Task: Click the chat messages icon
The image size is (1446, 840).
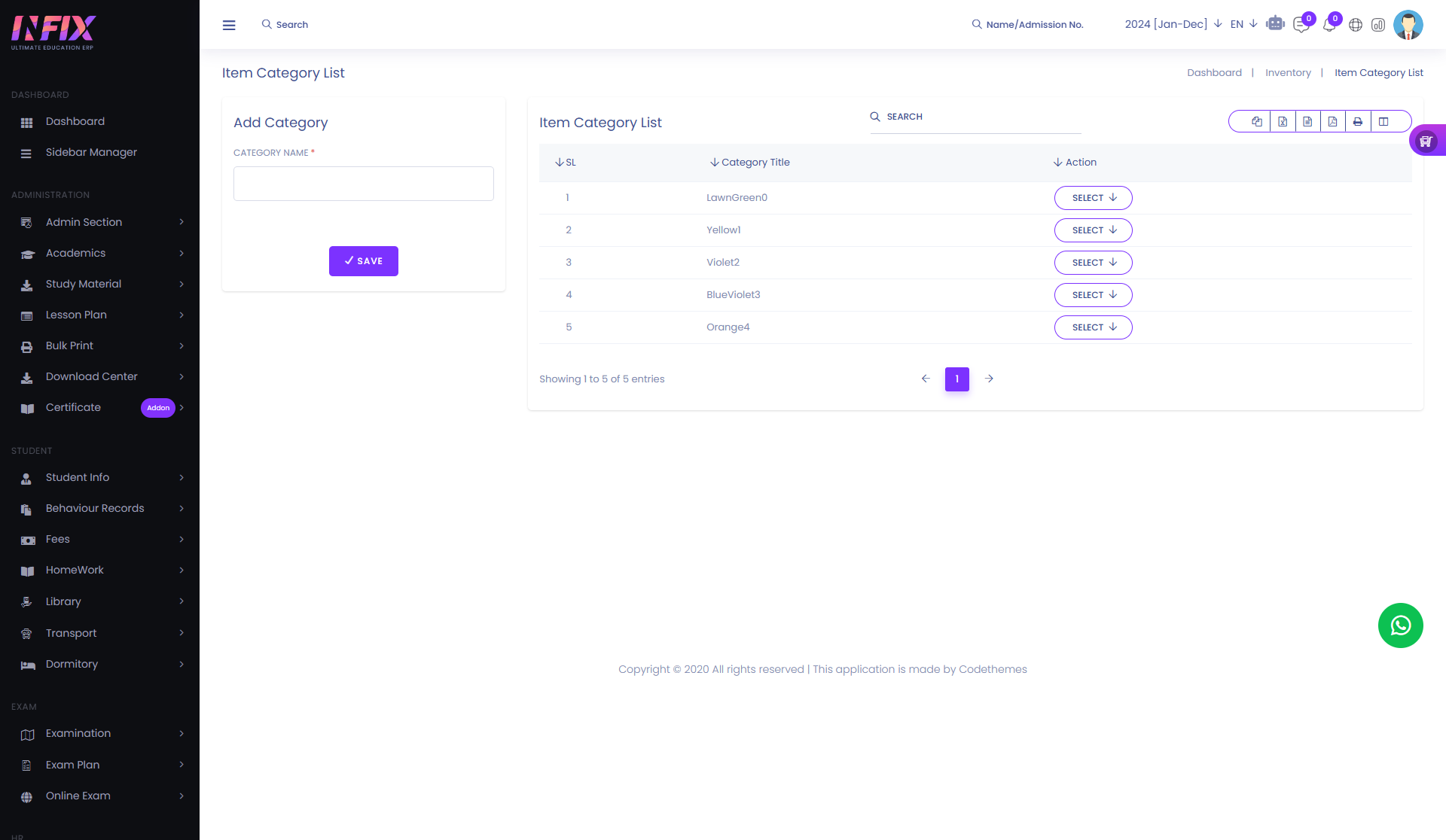Action: [x=1301, y=25]
